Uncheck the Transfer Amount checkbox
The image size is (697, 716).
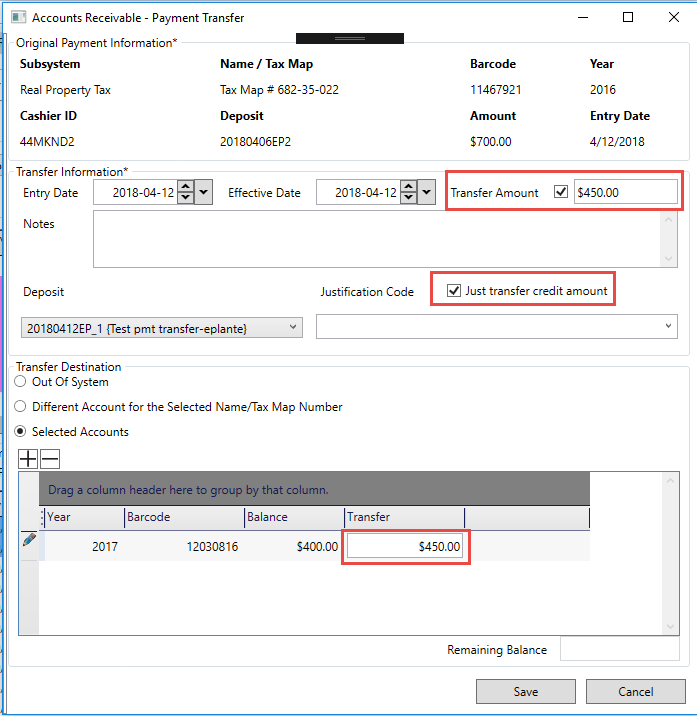(x=561, y=192)
